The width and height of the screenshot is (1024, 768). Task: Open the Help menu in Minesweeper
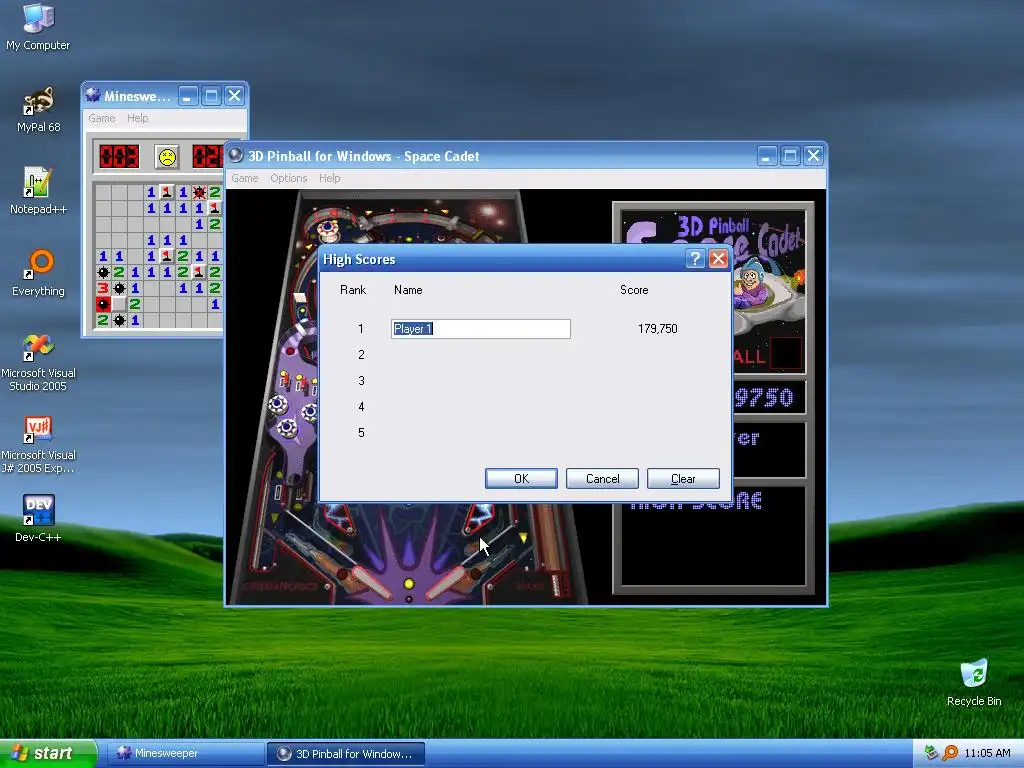tap(137, 118)
